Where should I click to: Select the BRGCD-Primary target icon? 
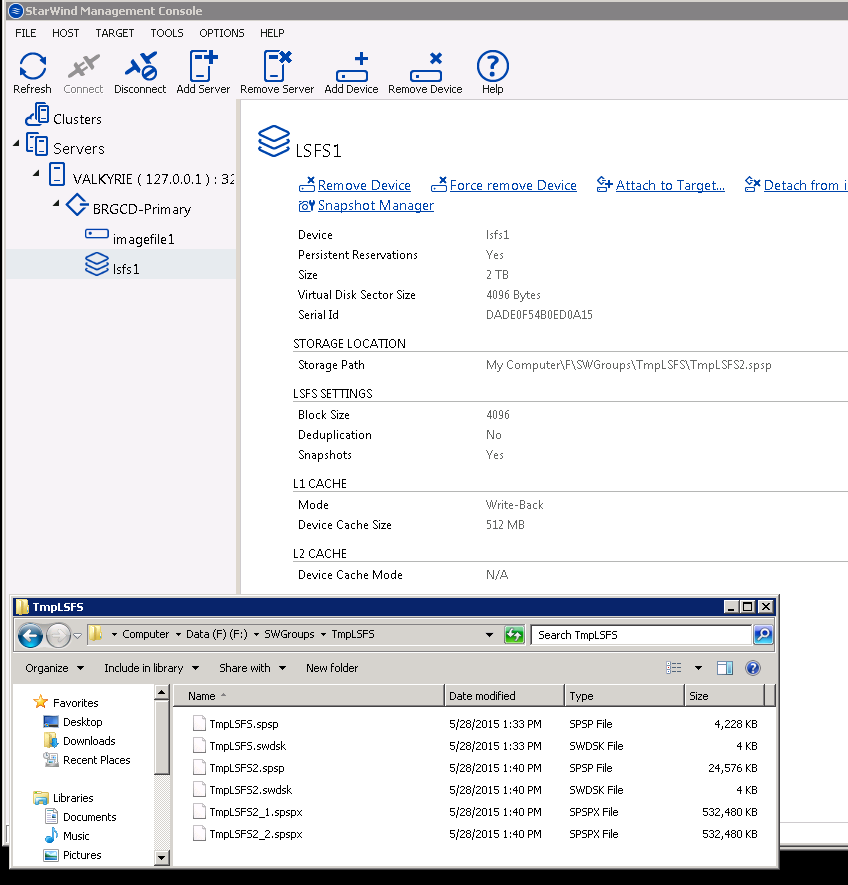77,204
